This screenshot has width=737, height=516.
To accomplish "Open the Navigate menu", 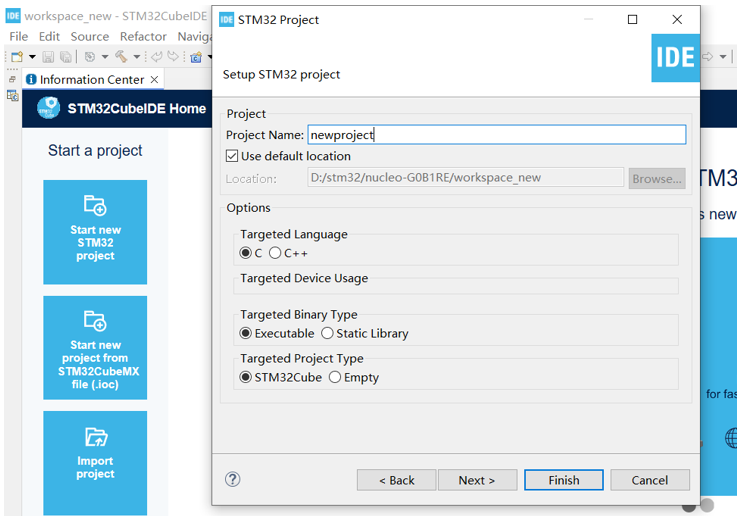I will pos(195,36).
